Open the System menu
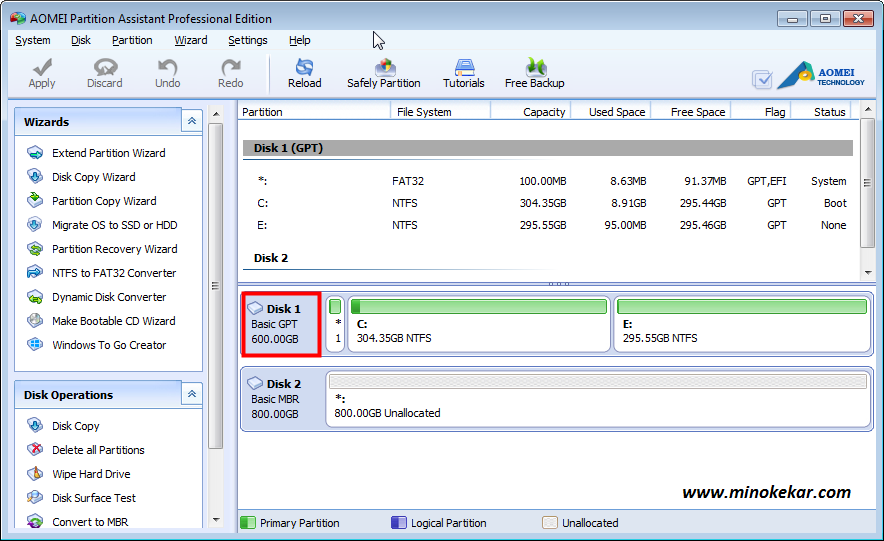 pyautogui.click(x=33, y=40)
